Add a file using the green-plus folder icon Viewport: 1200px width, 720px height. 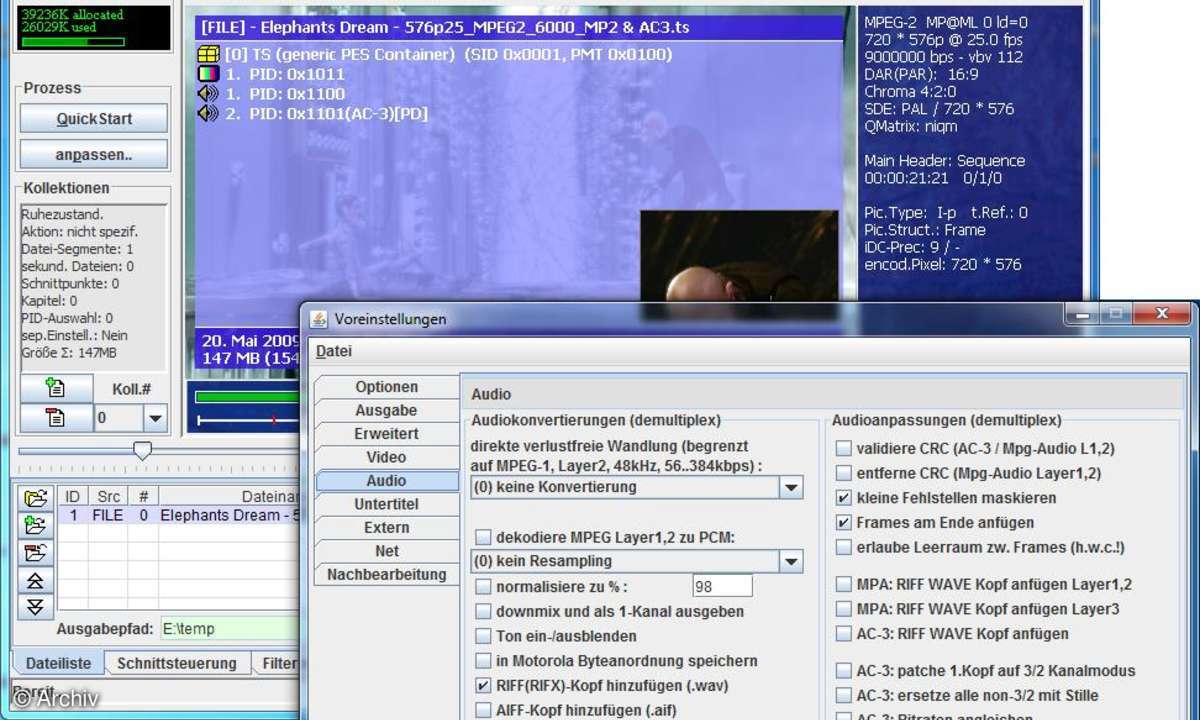[x=35, y=525]
